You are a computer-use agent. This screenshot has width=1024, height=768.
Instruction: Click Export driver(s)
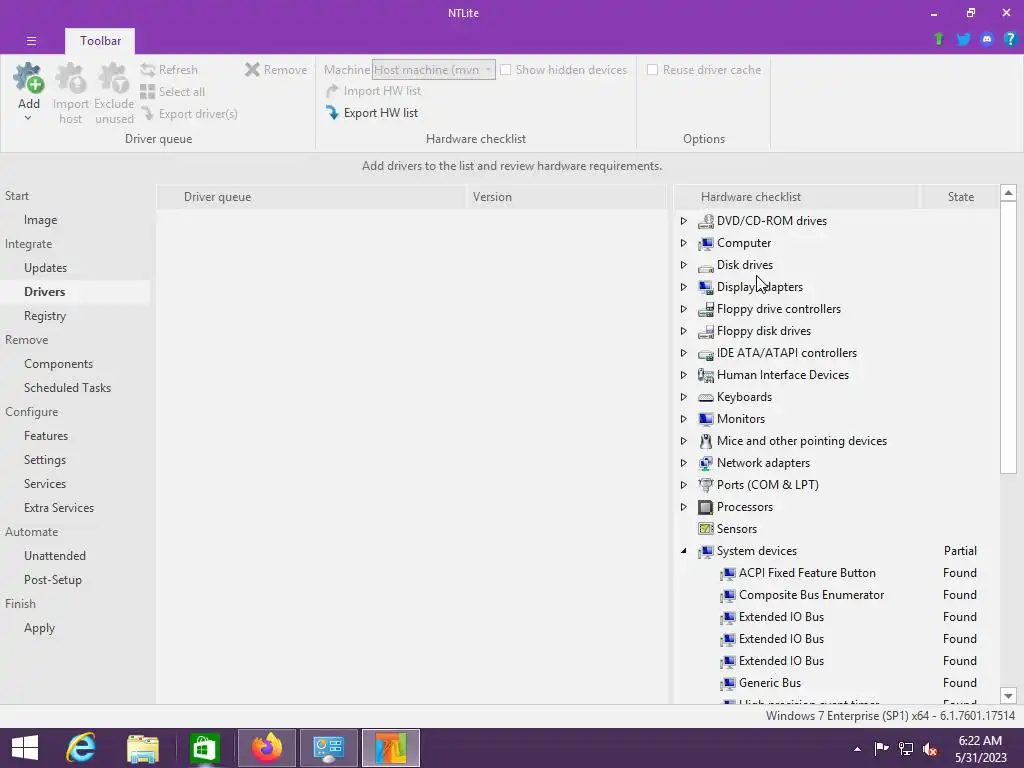189,114
